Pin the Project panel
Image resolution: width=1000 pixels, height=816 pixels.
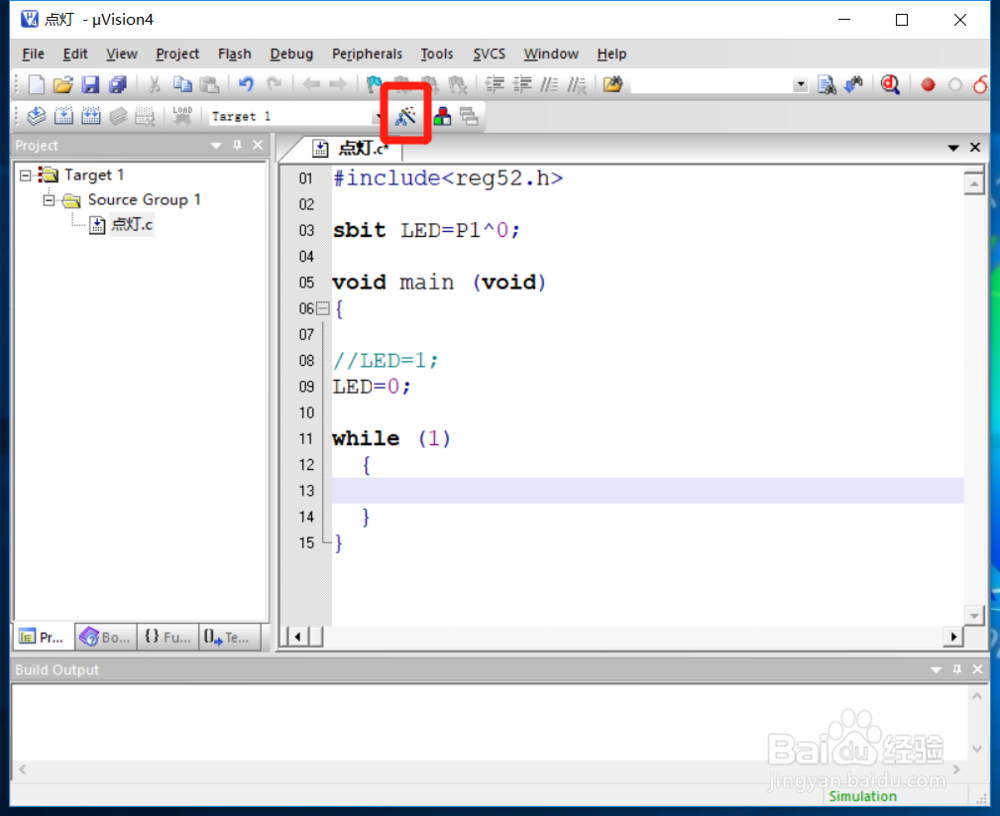tap(237, 145)
